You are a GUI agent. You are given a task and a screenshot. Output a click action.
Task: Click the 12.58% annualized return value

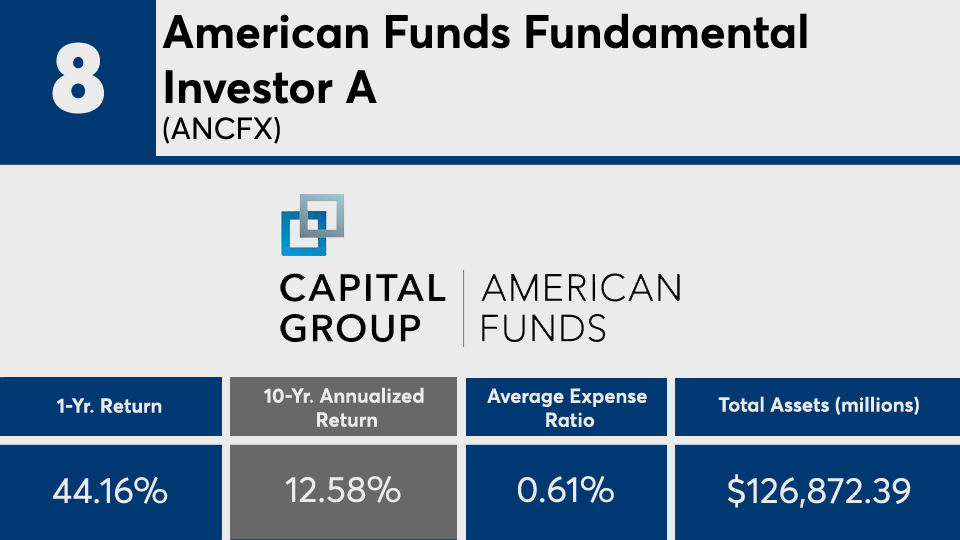click(343, 491)
